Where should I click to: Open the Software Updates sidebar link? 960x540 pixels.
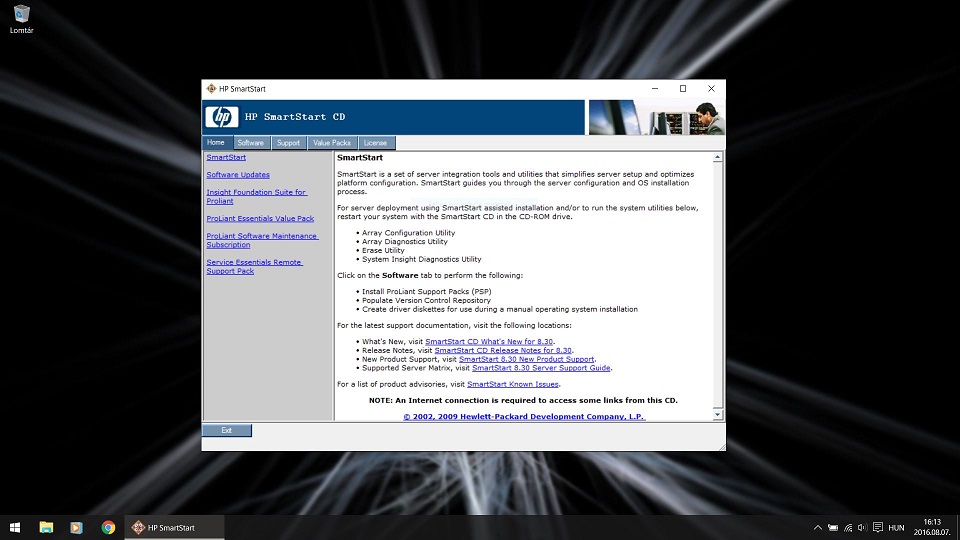(x=238, y=174)
